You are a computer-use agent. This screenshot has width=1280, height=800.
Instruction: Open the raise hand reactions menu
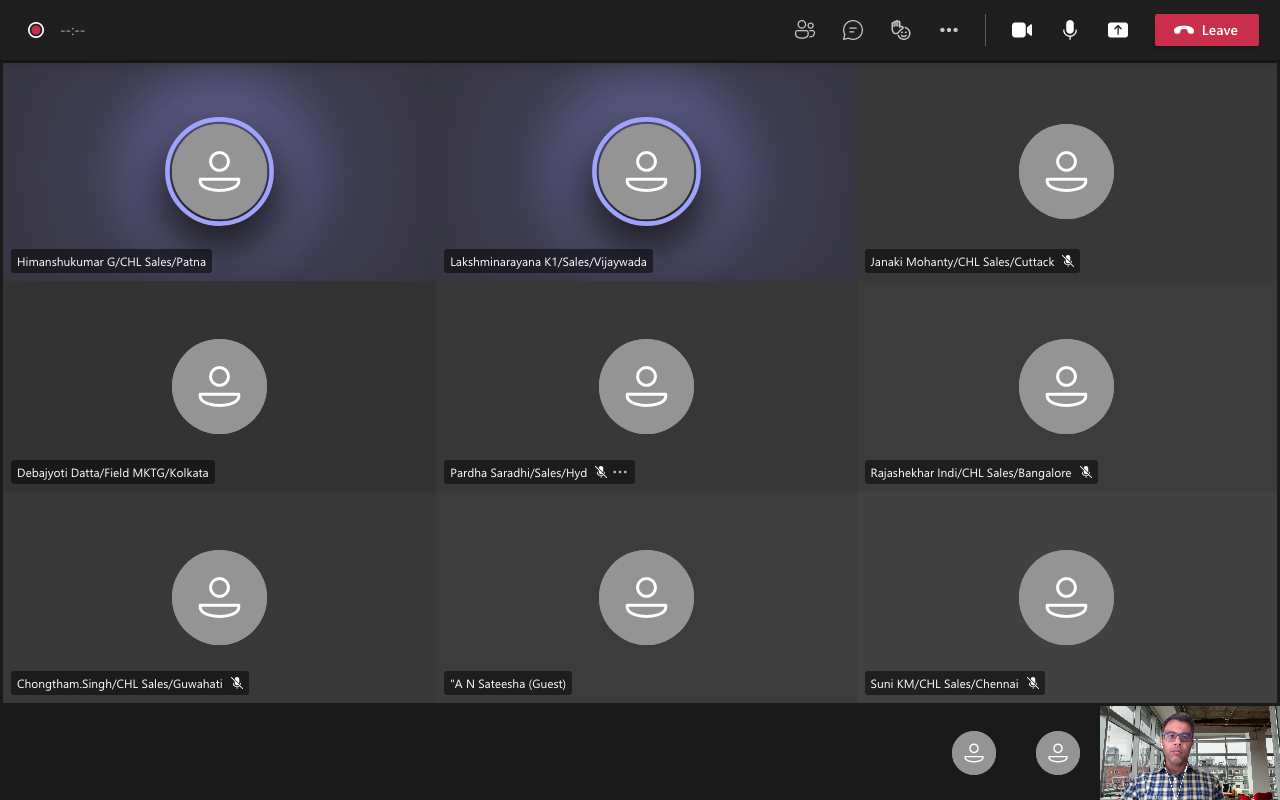[901, 30]
